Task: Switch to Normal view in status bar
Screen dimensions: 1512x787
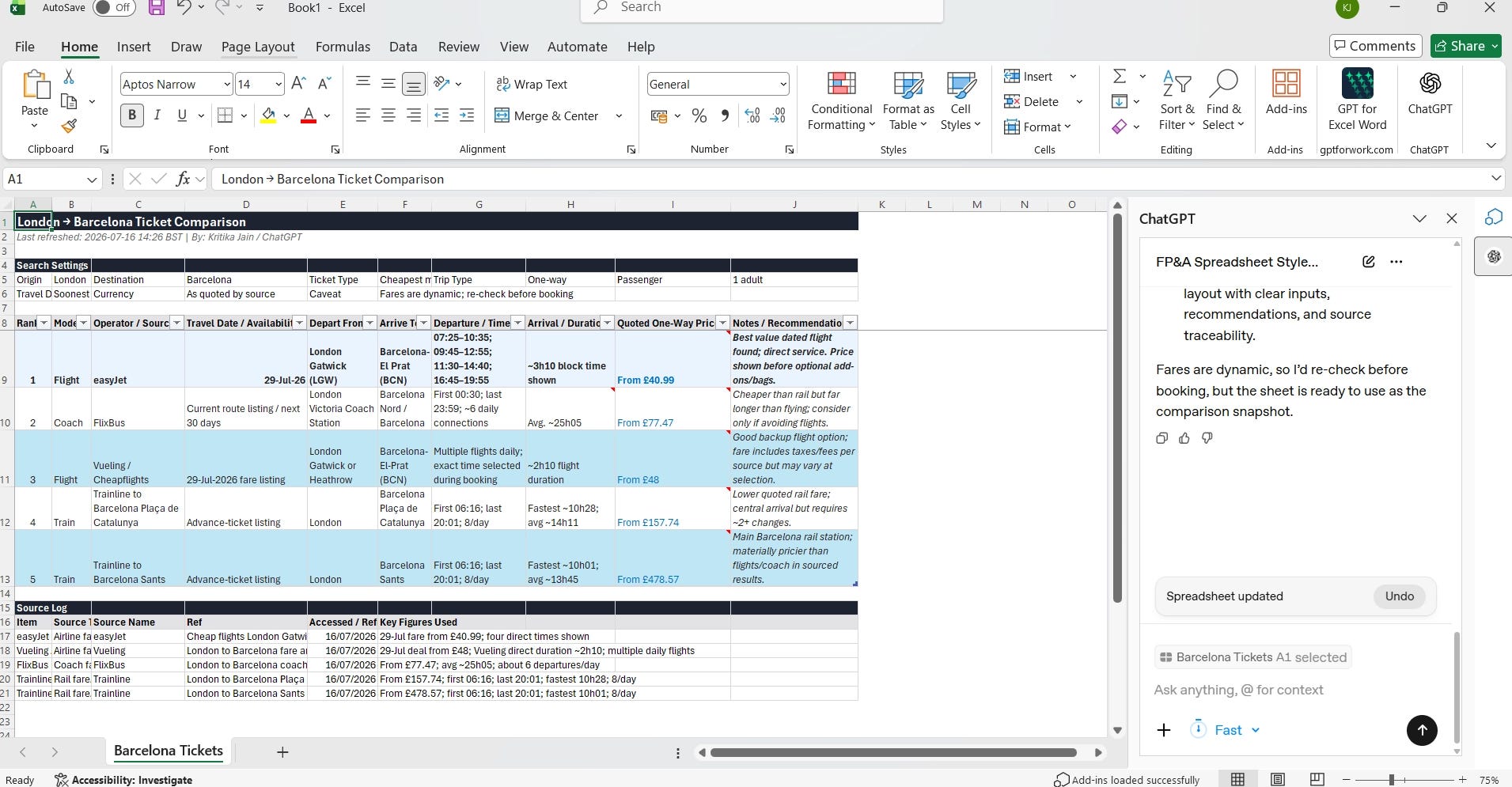Action: 1238,780
